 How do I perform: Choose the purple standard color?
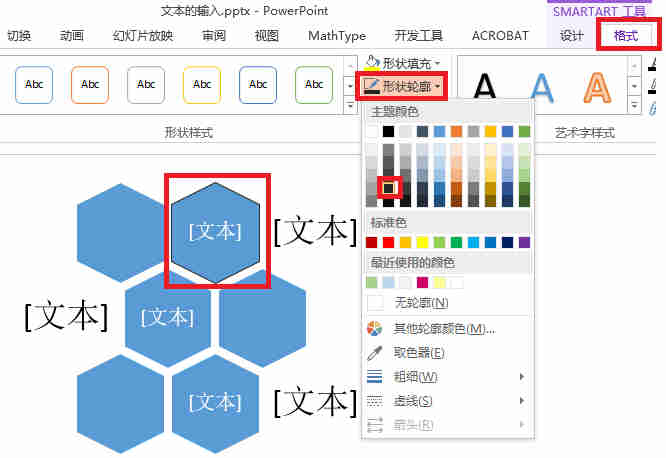pos(525,243)
